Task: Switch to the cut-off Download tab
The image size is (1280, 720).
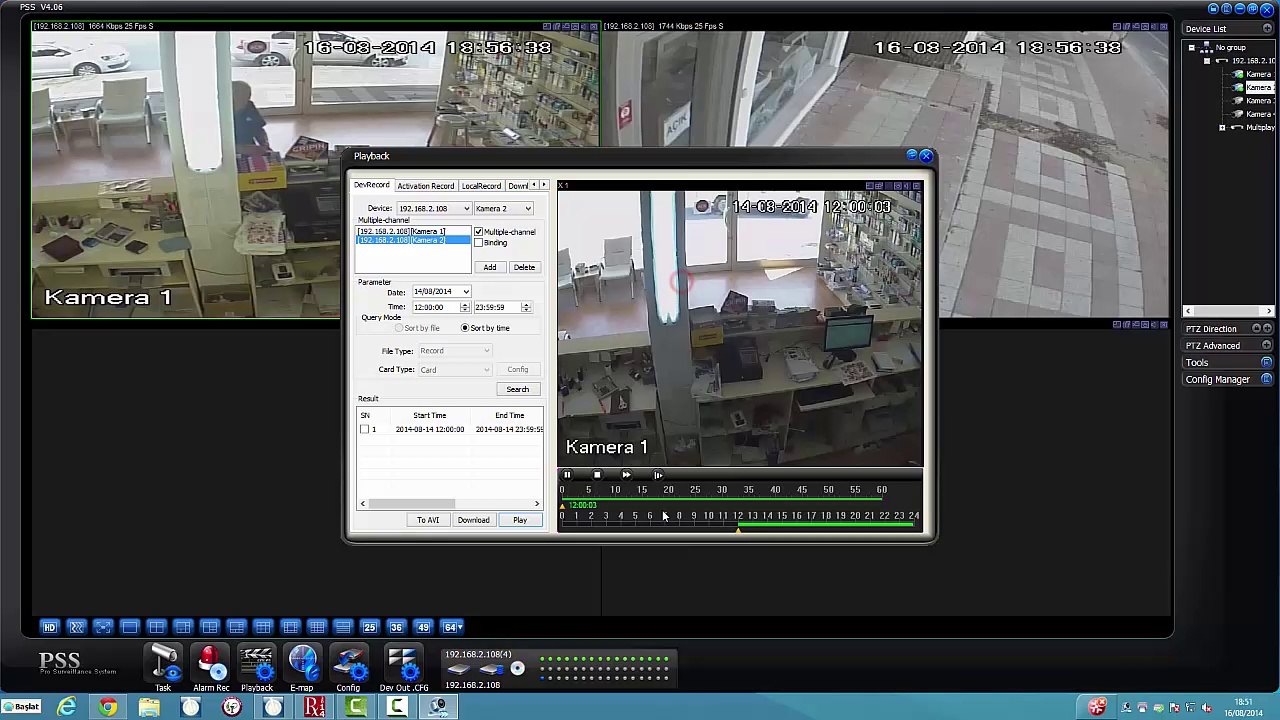Action: [x=517, y=186]
